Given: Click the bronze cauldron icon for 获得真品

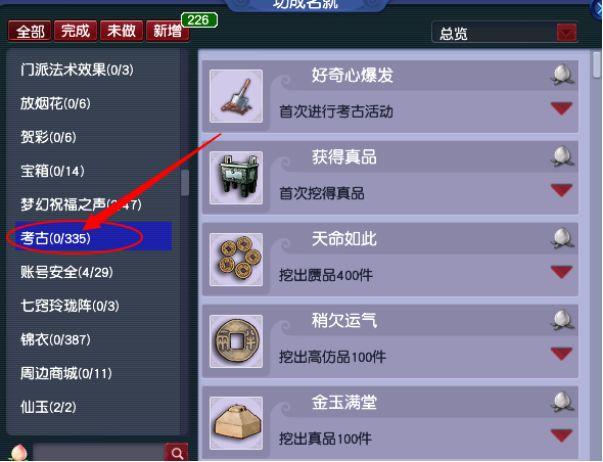Looking at the screenshot, I should coord(236,178).
